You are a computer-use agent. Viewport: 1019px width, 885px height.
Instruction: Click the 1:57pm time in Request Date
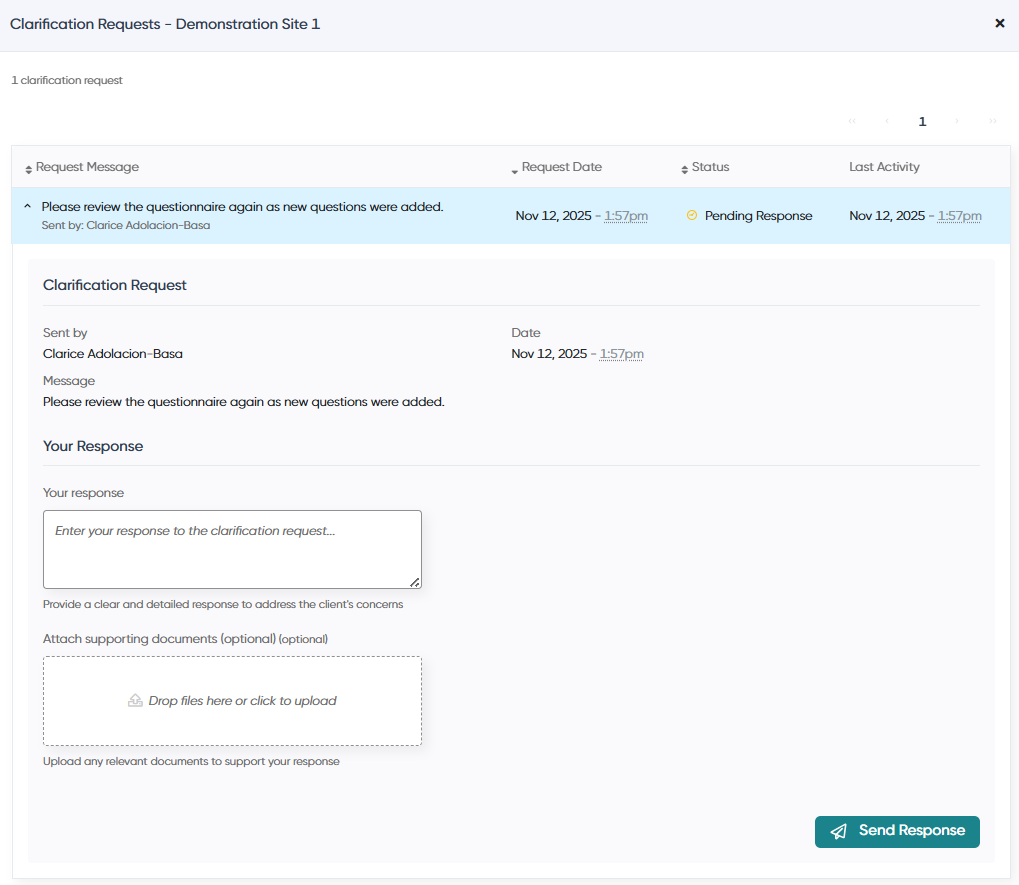pyautogui.click(x=626, y=216)
